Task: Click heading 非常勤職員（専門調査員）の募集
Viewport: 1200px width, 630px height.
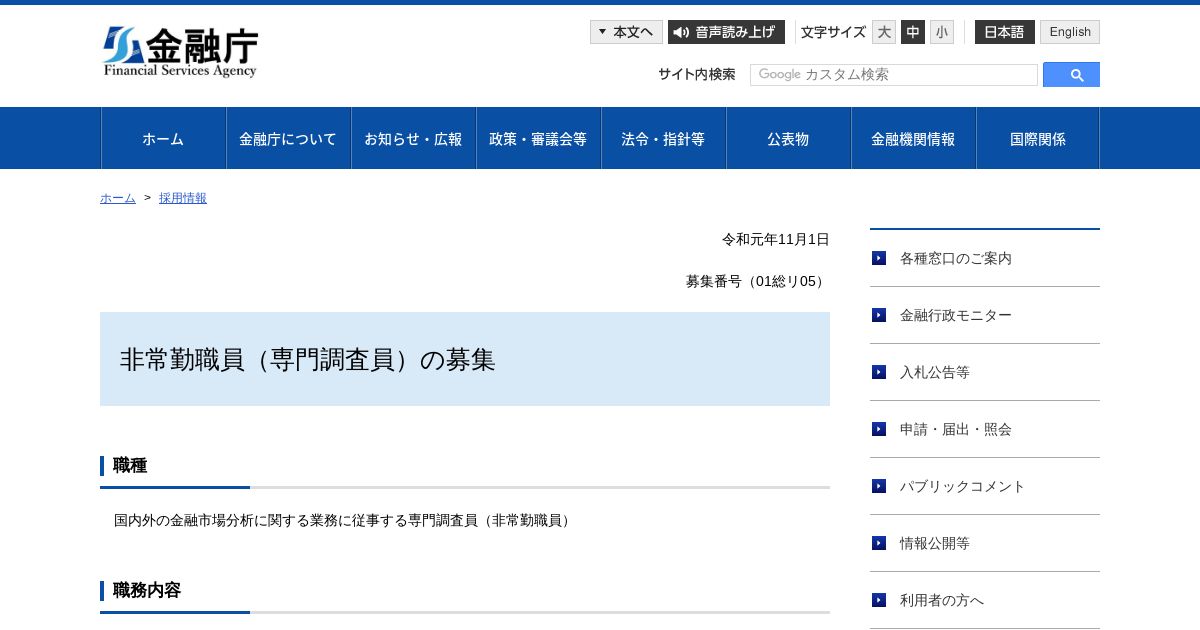Action: pos(308,360)
